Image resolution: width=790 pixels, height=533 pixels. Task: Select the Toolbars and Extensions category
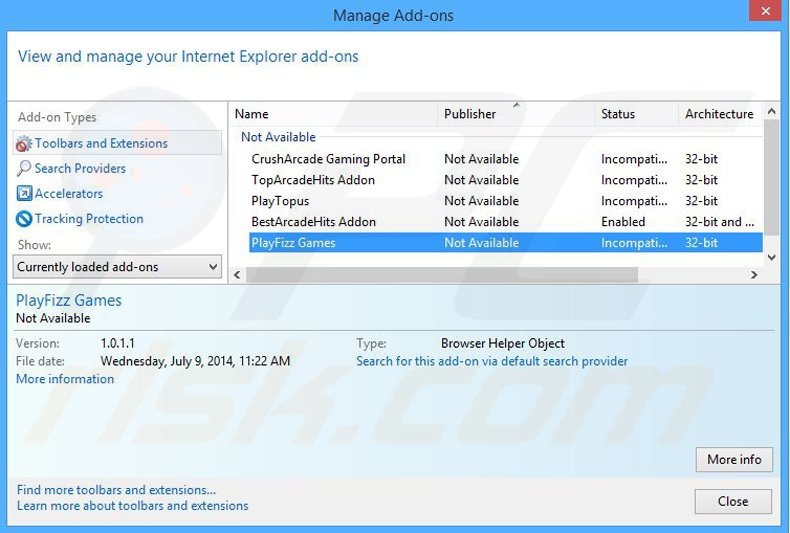coord(117,143)
